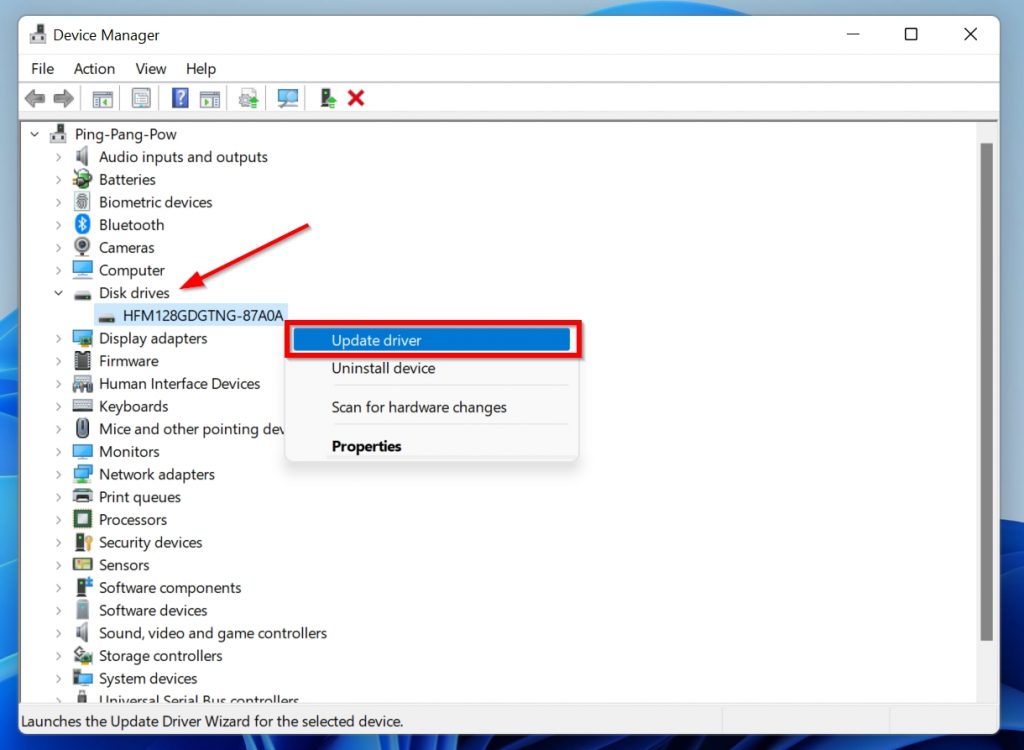Select Uninstall device in the context menu
This screenshot has width=1024, height=750.
383,369
